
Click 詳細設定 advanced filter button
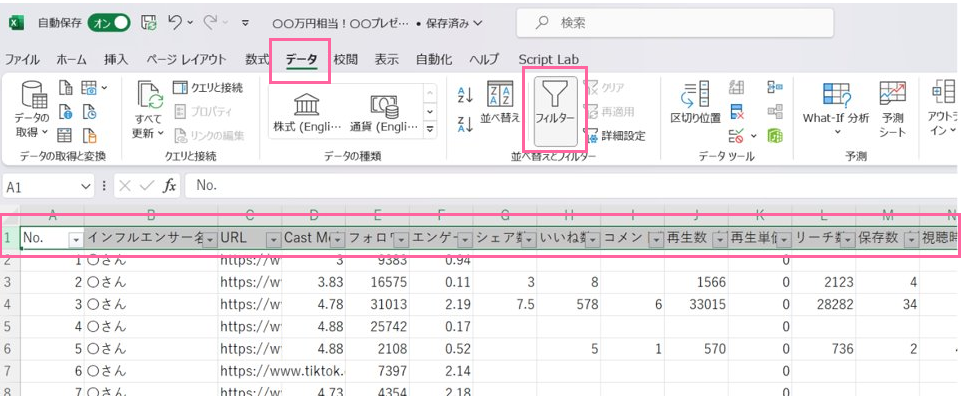615,136
